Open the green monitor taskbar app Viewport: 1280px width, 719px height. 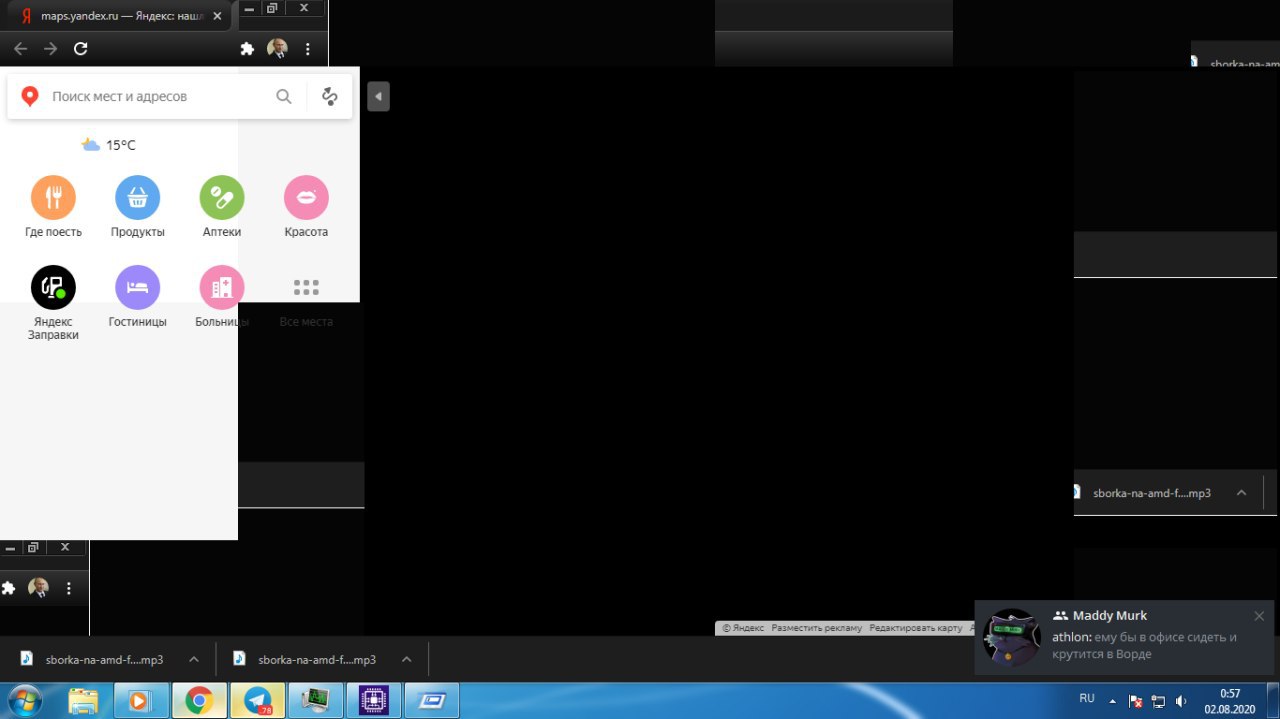(x=315, y=701)
